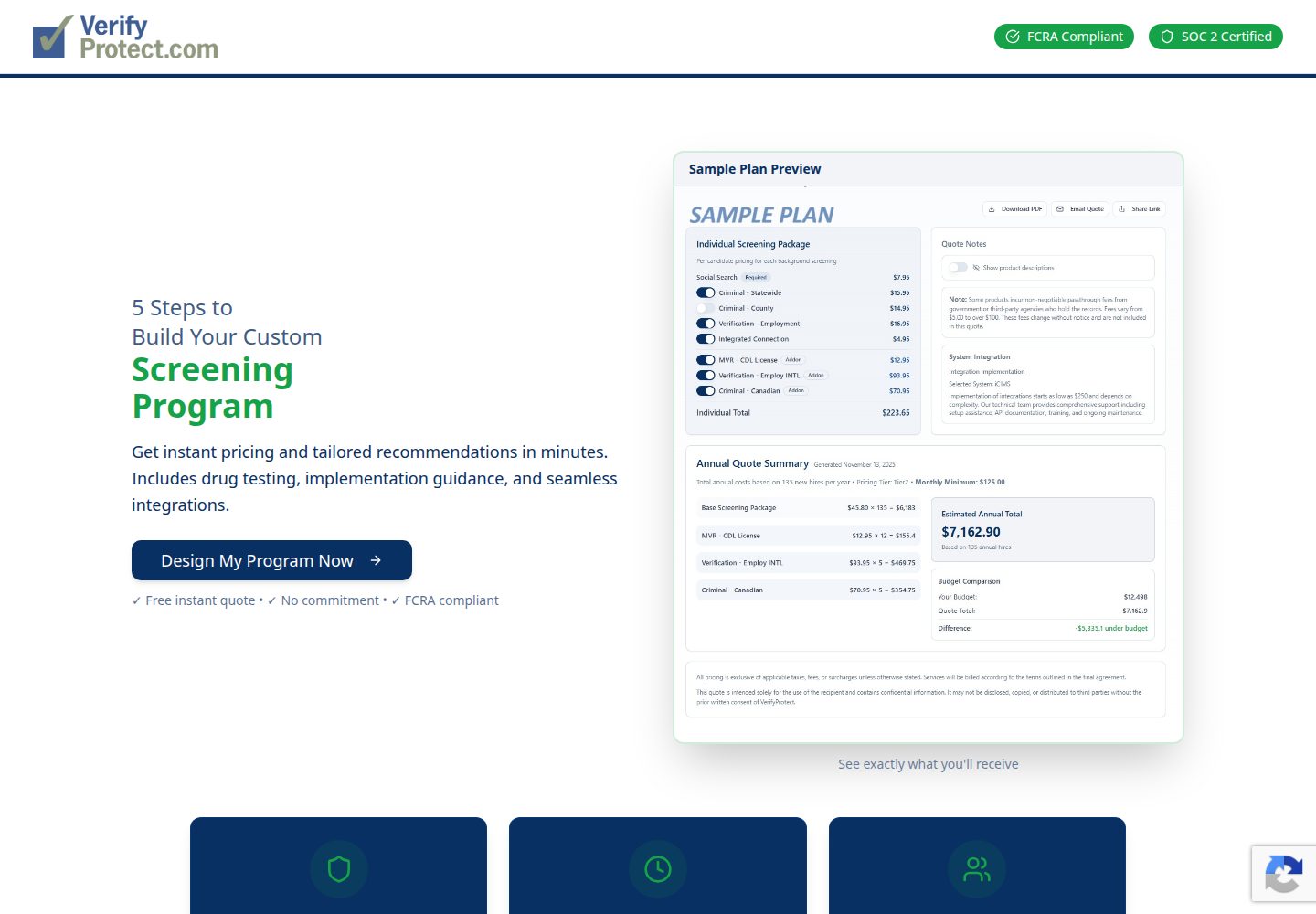Click the Estimated Annual Total $7,162.90
This screenshot has height=914, width=1316.
(x=1043, y=530)
